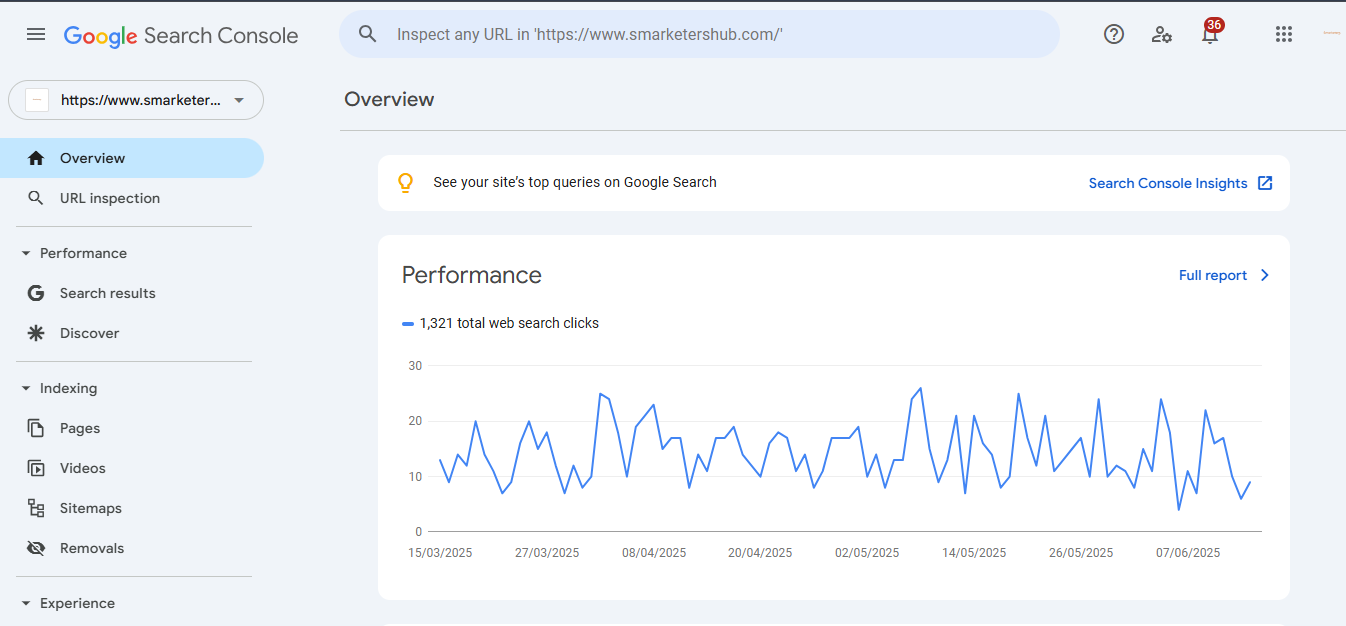This screenshot has height=626, width=1346.
Task: Go to the Discover report
Action: coord(132,333)
